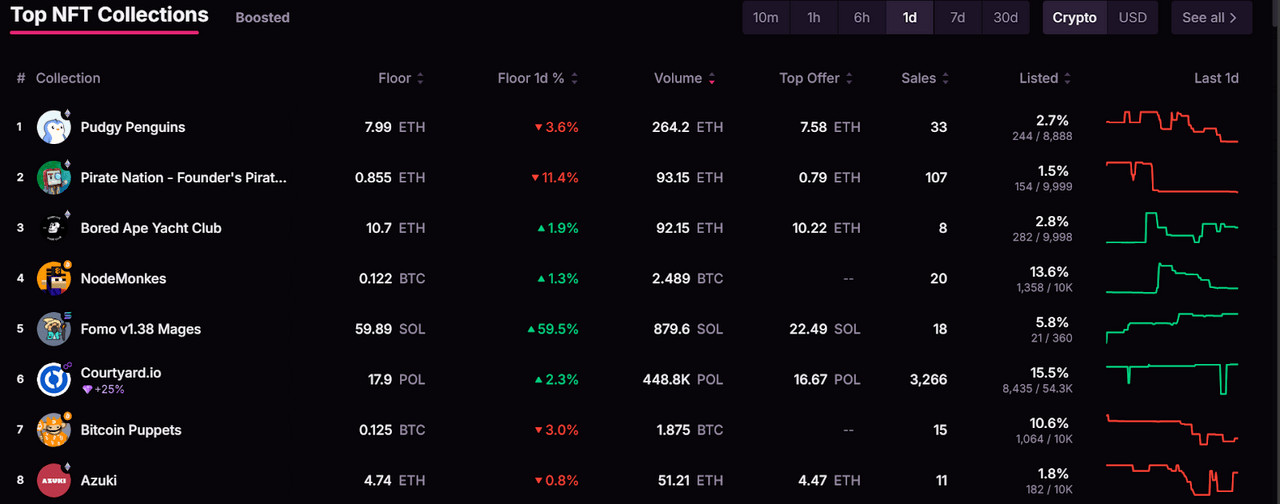
Task: Click the Courtyard.io collection logo
Action: click(x=54, y=380)
